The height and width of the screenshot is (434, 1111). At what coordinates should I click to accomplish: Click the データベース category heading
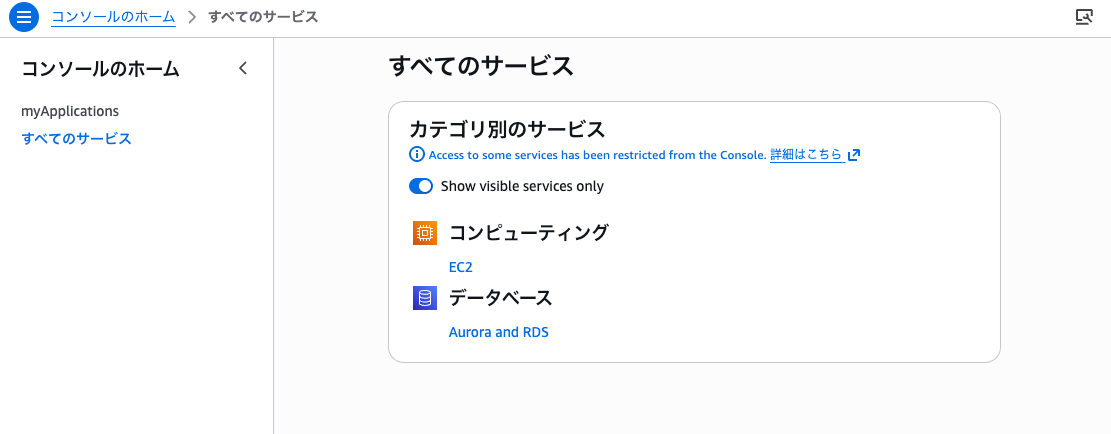pyautogui.click(x=500, y=298)
